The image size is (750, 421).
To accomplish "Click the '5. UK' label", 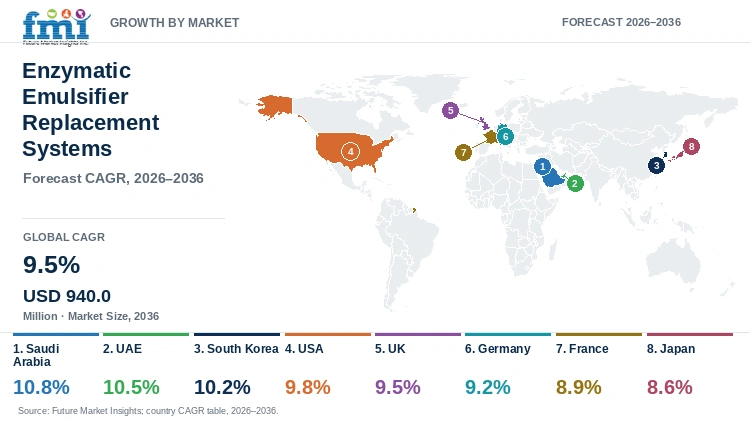I will point(390,349).
